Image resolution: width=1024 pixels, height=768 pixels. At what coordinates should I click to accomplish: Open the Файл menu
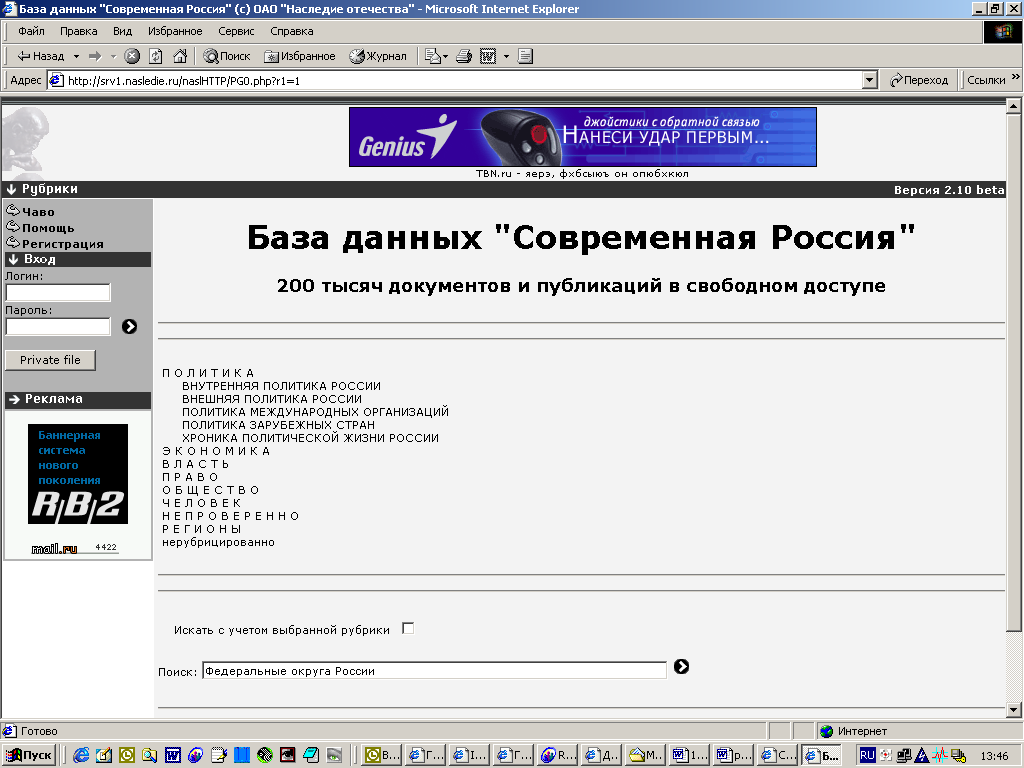pos(31,31)
